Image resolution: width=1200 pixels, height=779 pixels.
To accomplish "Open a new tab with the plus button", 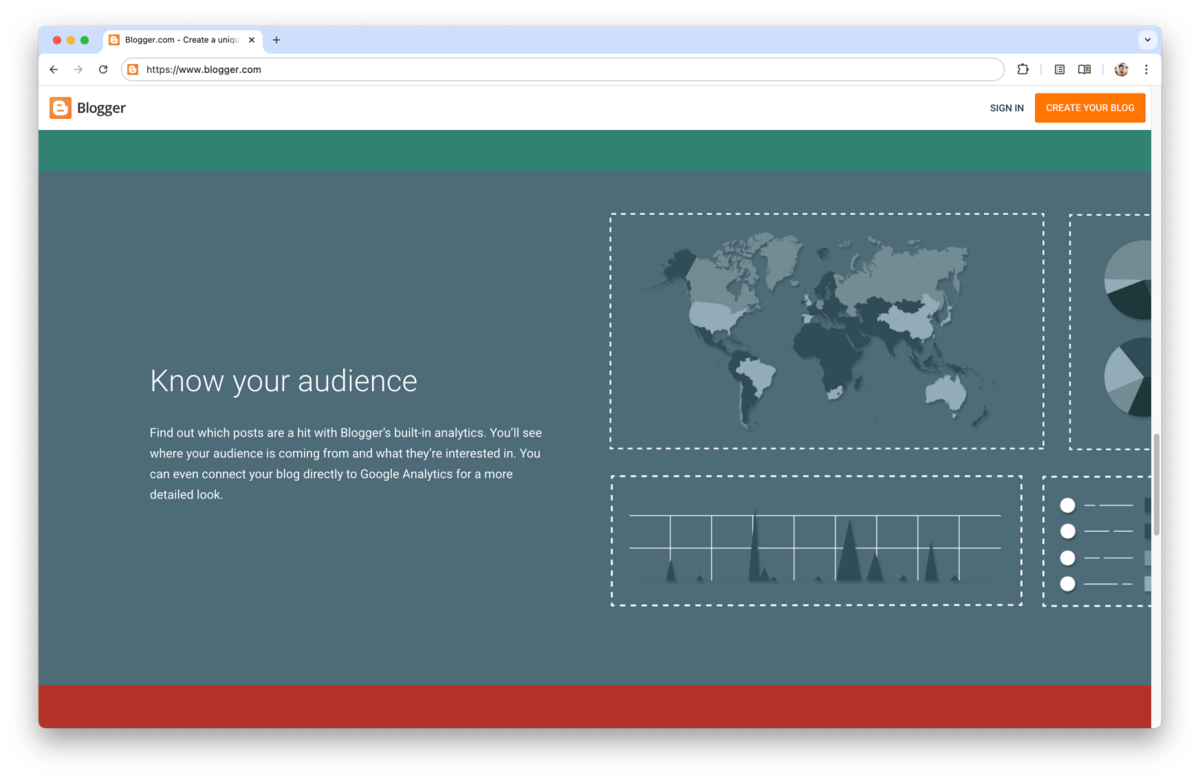I will click(x=275, y=39).
